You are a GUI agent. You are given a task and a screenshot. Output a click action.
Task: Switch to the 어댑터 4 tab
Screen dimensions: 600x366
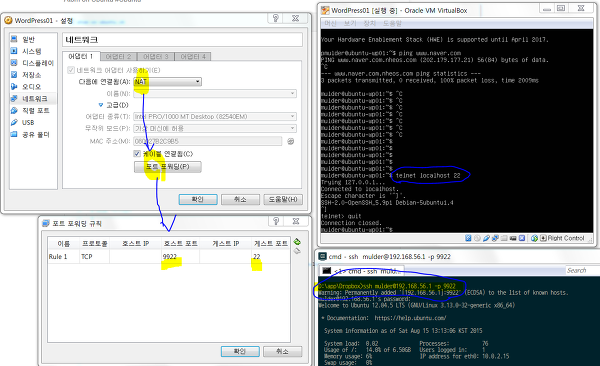click(x=193, y=57)
